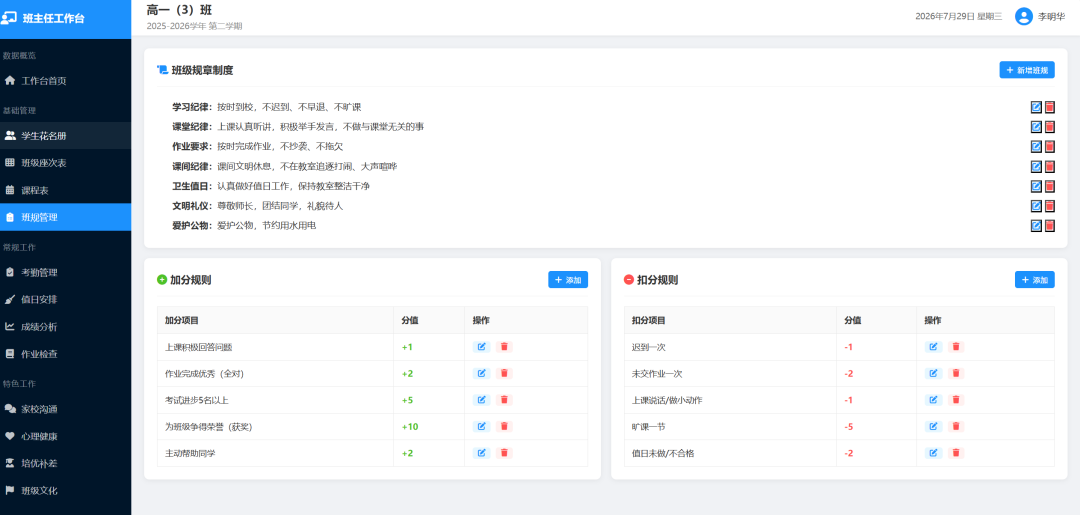The width and height of the screenshot is (1080, 515).
Task: Delete the 作业完成优秀 bonus item
Action: [x=504, y=373]
